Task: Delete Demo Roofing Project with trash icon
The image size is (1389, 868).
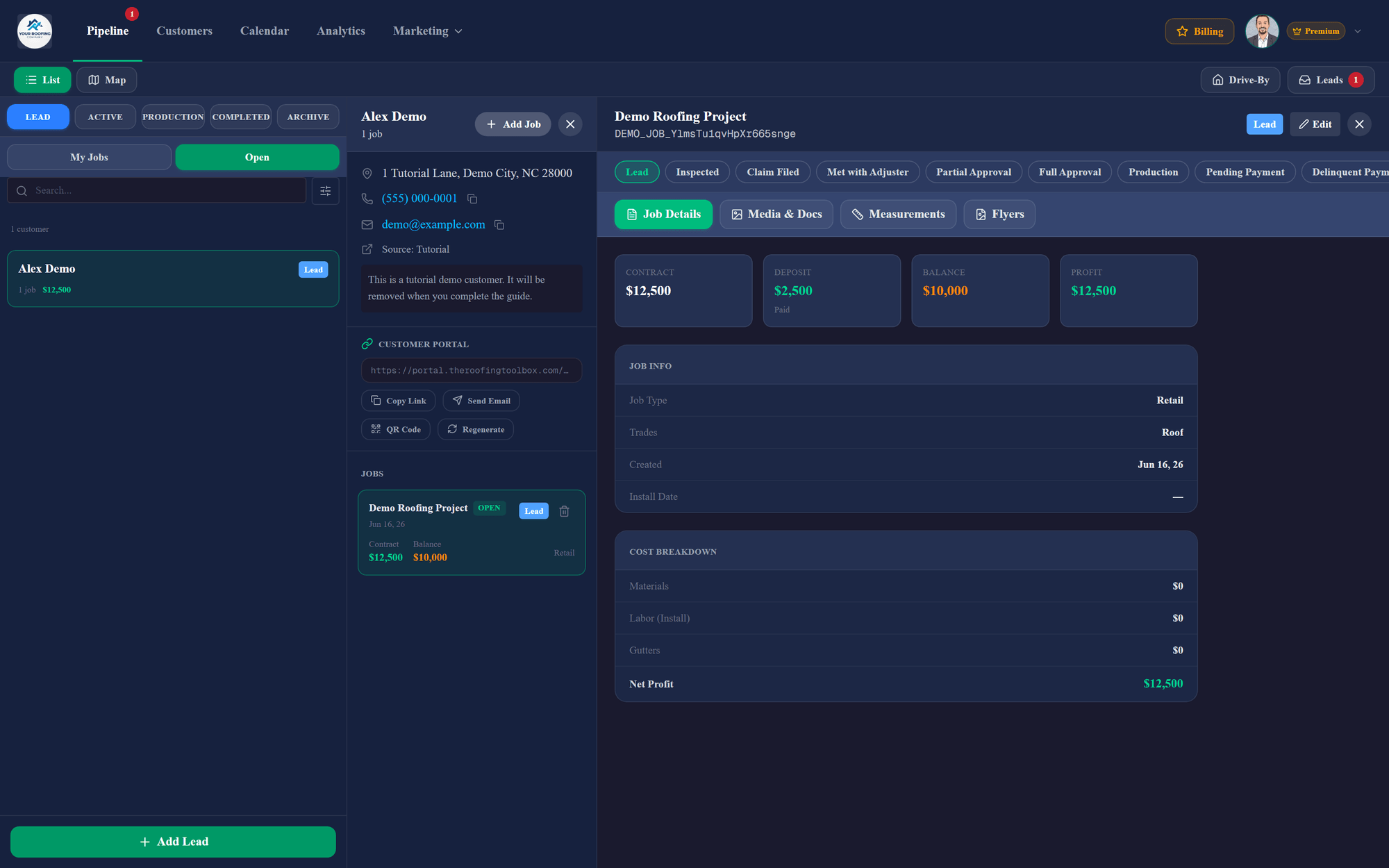Action: (x=565, y=511)
